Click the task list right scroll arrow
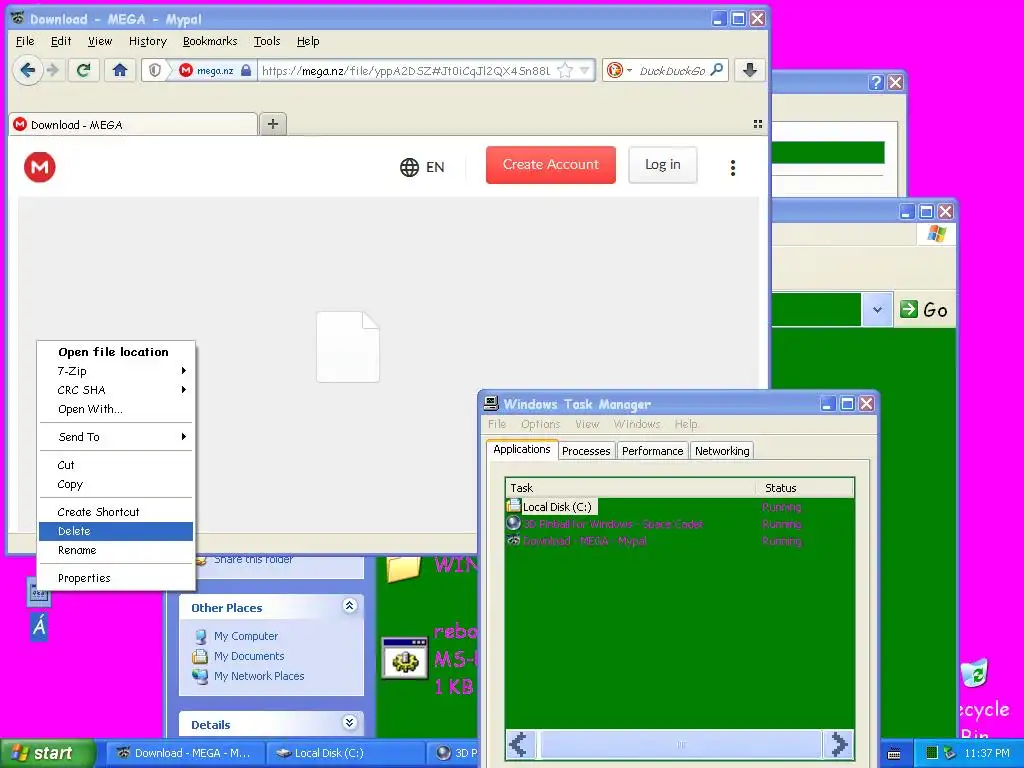1024x768 pixels. coord(839,744)
